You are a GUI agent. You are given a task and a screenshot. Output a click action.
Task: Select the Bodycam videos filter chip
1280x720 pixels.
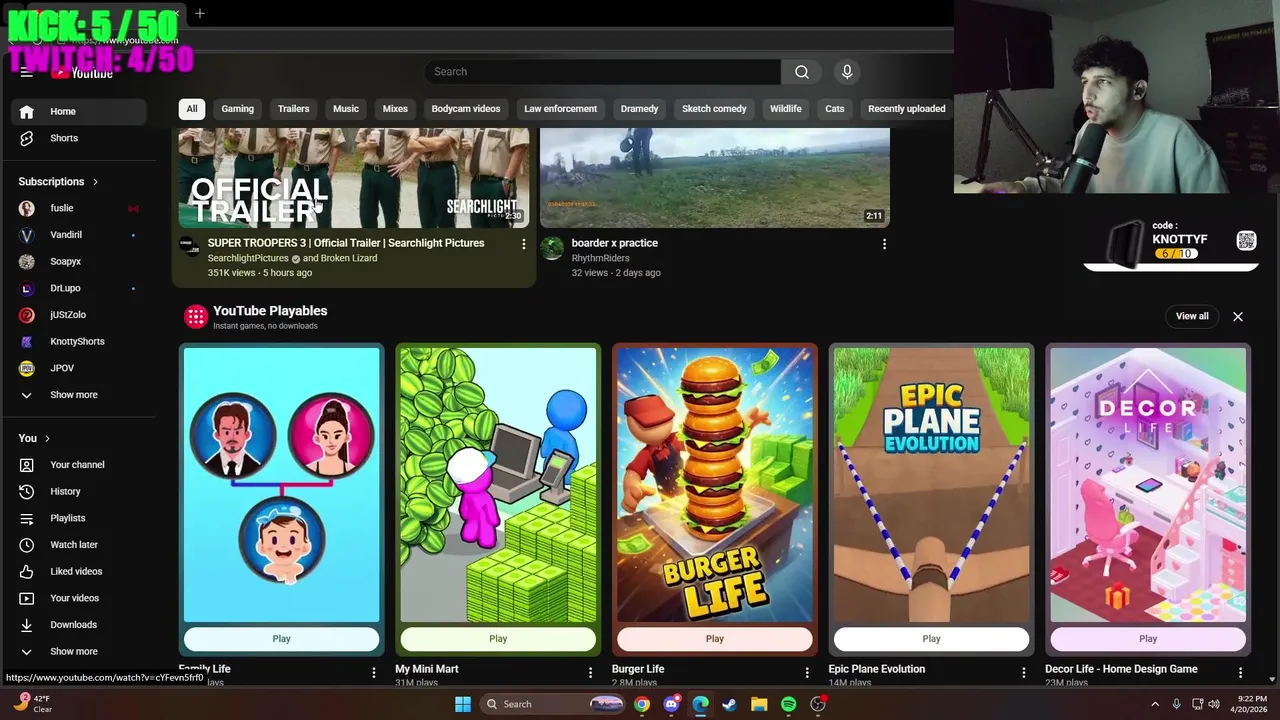pyautogui.click(x=466, y=109)
